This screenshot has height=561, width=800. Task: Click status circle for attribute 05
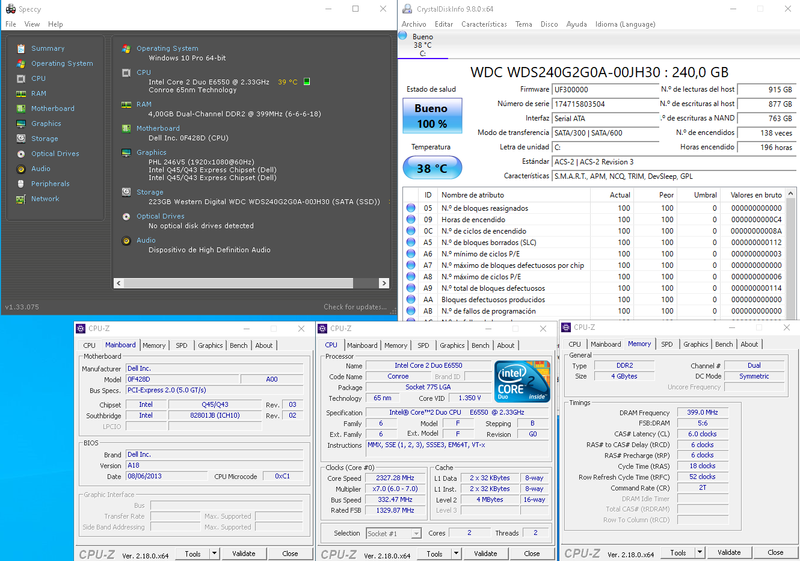tap(411, 208)
